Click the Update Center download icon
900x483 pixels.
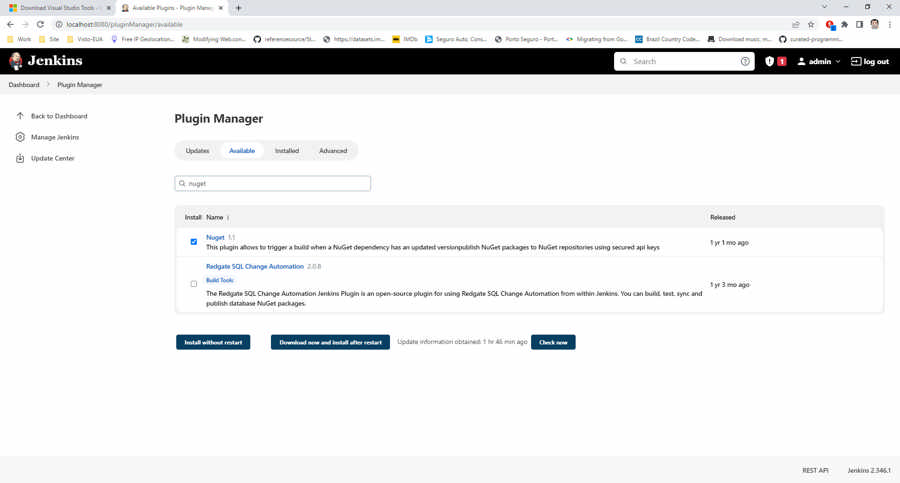pyautogui.click(x=20, y=158)
